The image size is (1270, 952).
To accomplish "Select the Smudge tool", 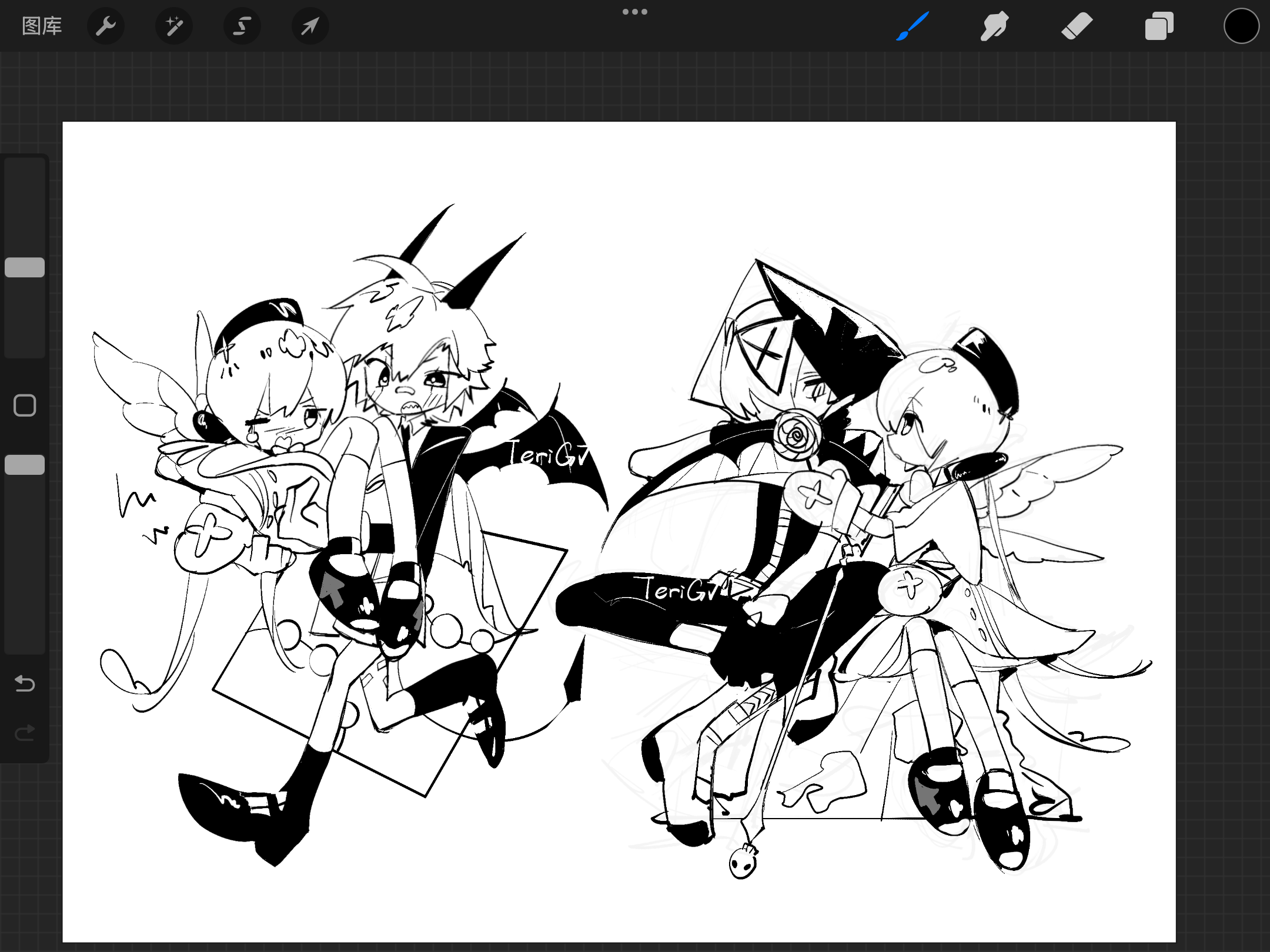I will tap(994, 26).
